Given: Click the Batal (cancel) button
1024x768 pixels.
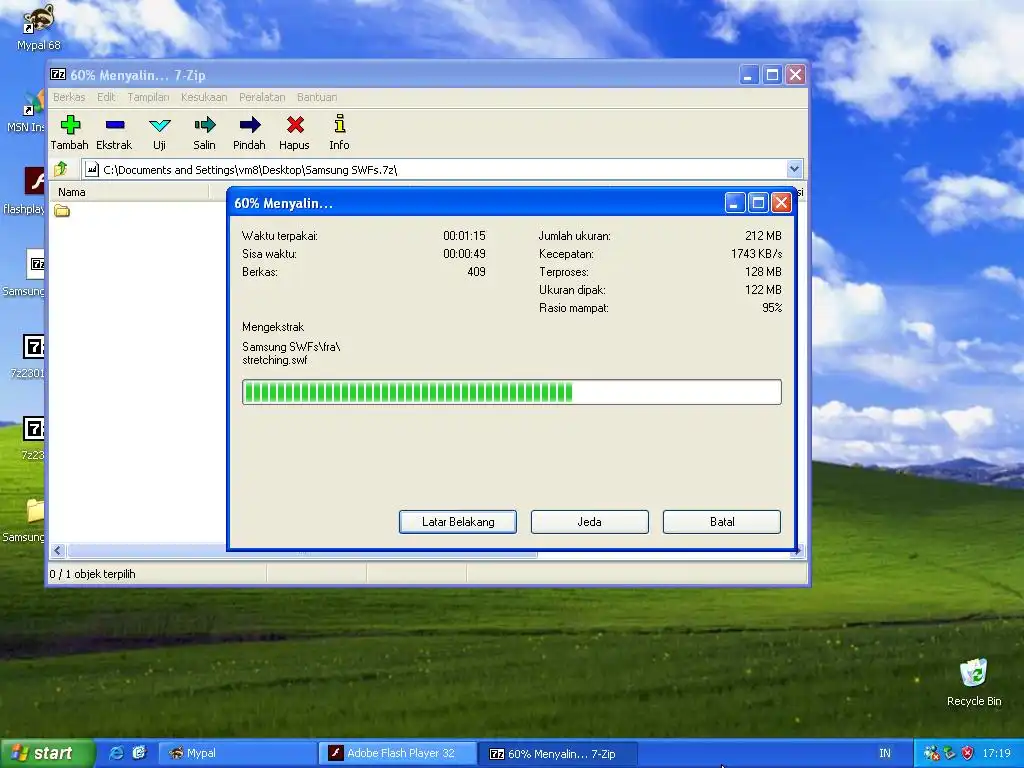Looking at the screenshot, I should (722, 522).
